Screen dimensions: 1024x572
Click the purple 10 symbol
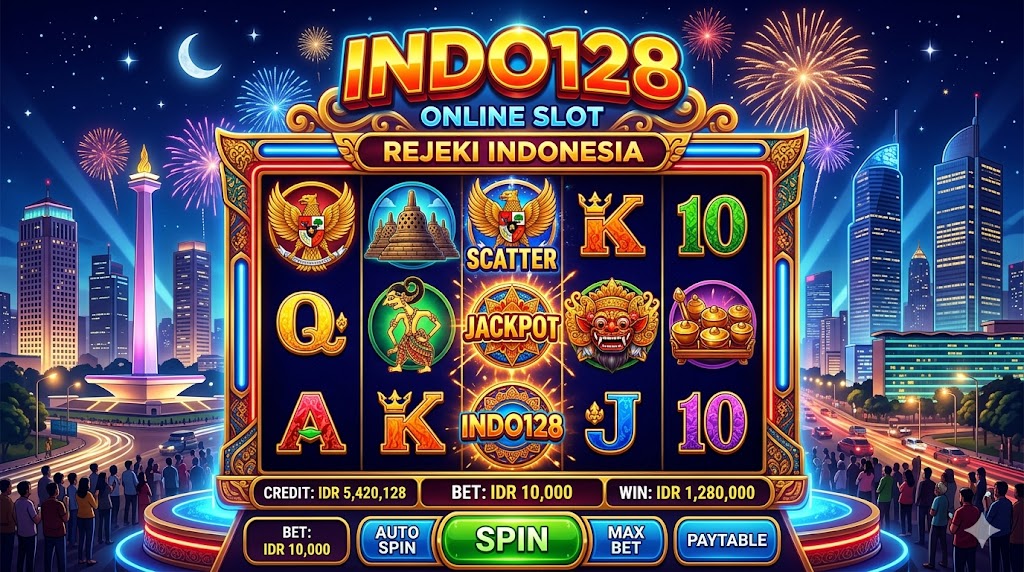[x=712, y=422]
